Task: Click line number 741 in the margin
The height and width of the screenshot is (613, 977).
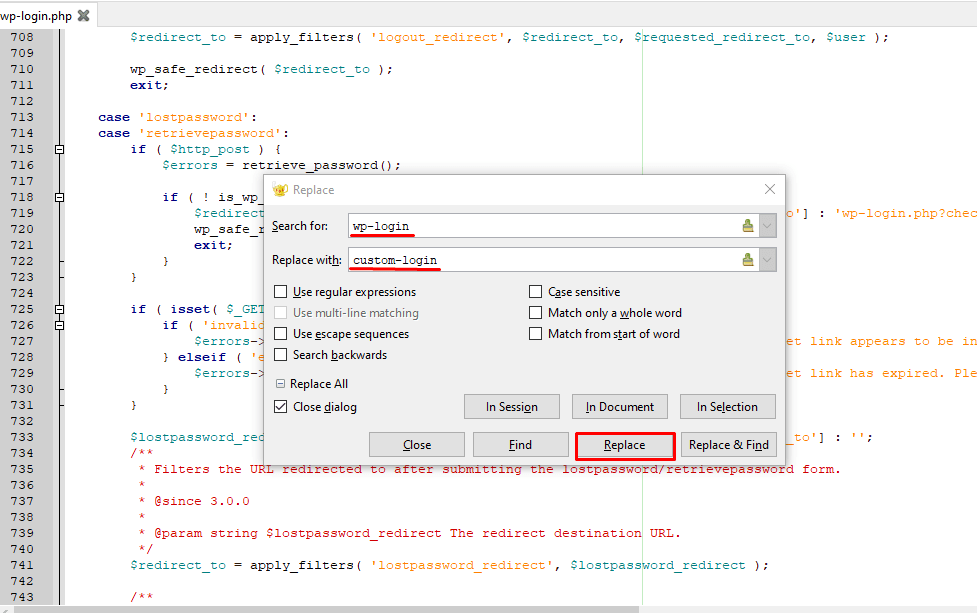Action: pos(22,565)
